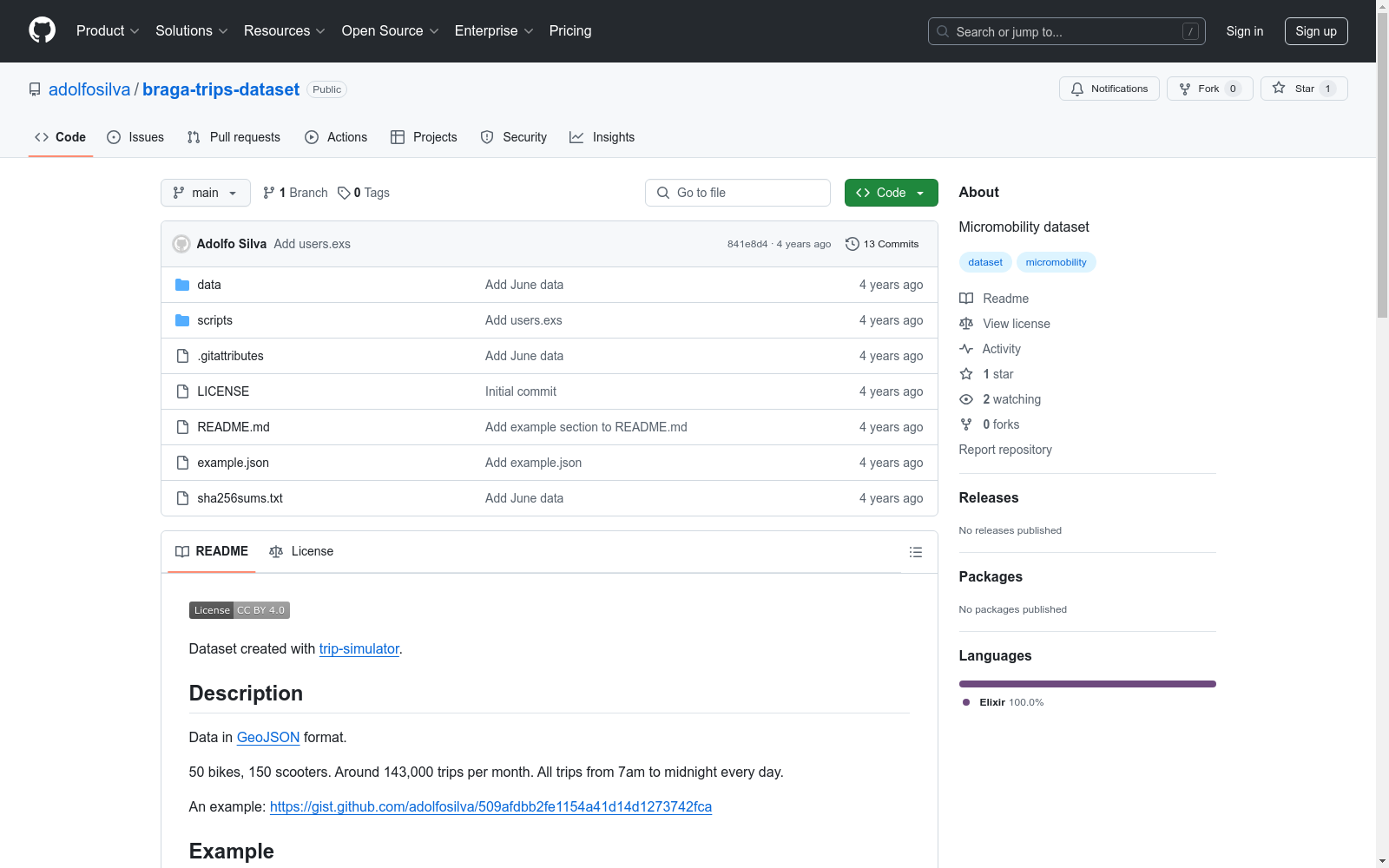This screenshot has width=1389, height=868.
Task: Follow the trip-simulator link
Action: tap(359, 648)
